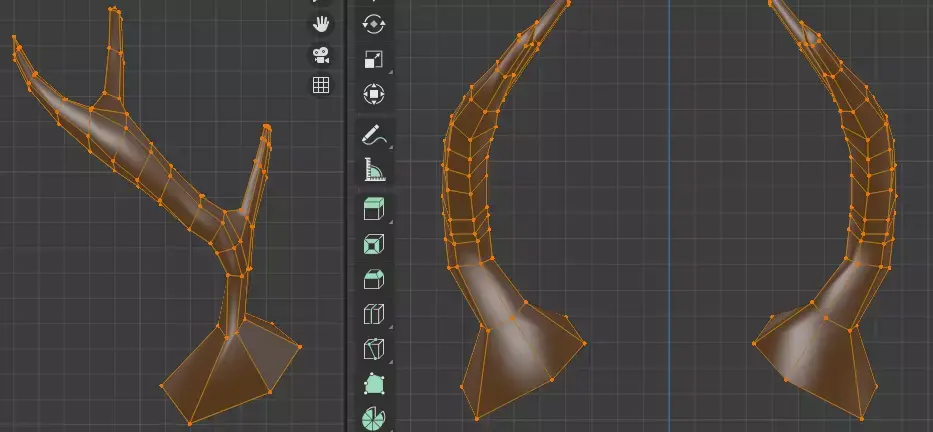The height and width of the screenshot is (432, 933).
Task: Activate the Annotate pencil tool
Action: [x=374, y=136]
